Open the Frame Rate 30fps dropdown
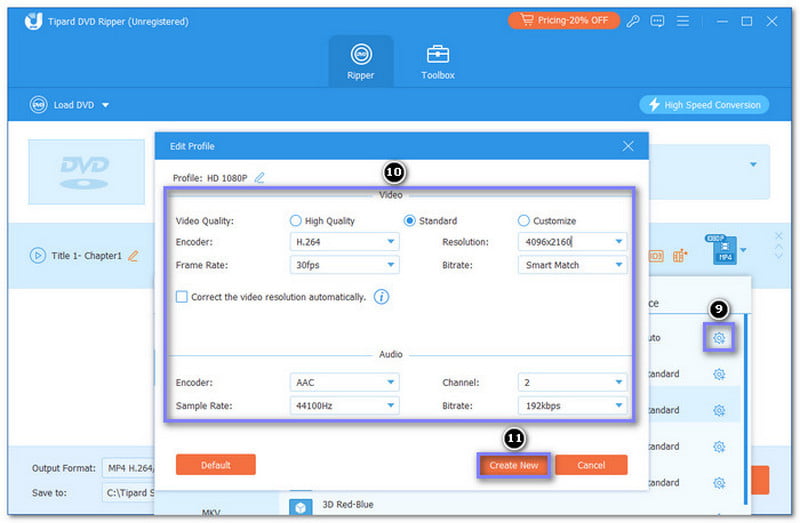This screenshot has height=523, width=800. (x=344, y=265)
